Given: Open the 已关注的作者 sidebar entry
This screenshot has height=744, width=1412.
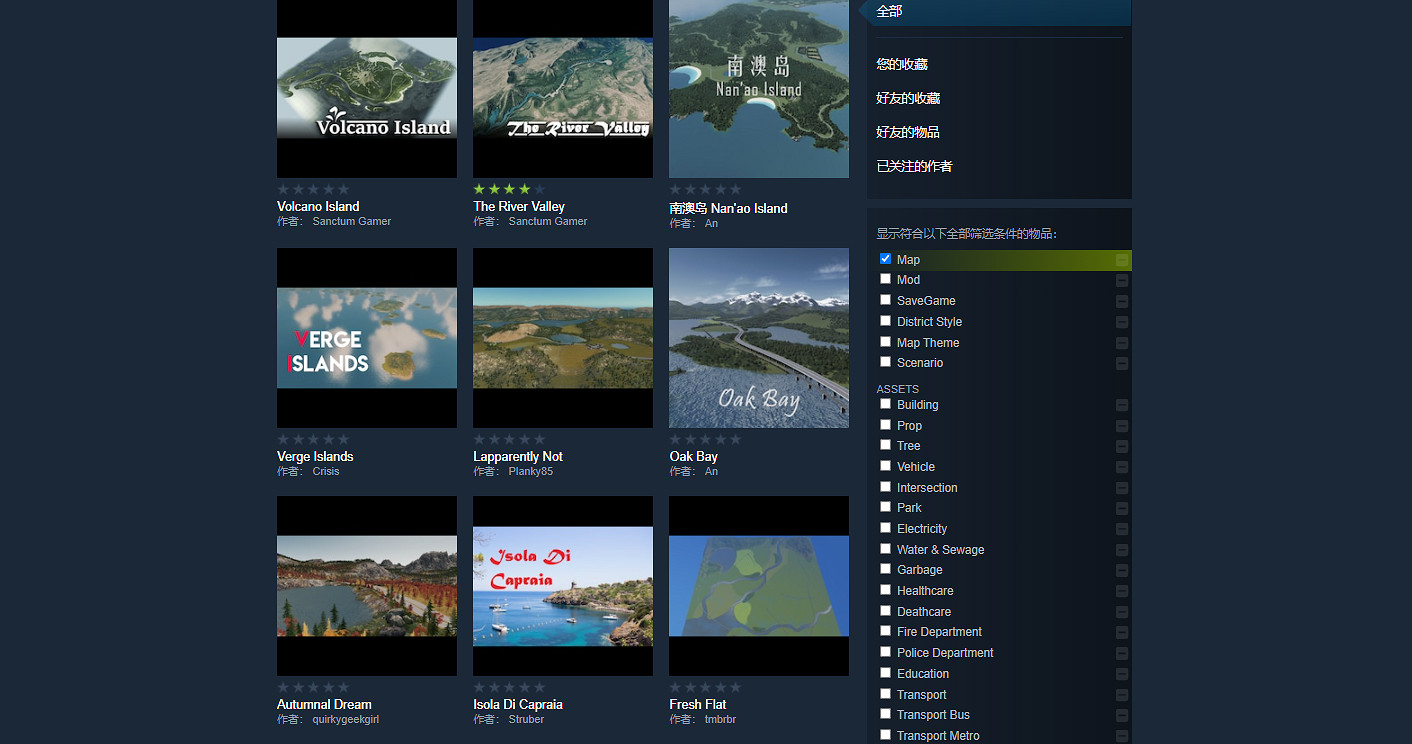Looking at the screenshot, I should click(x=914, y=166).
